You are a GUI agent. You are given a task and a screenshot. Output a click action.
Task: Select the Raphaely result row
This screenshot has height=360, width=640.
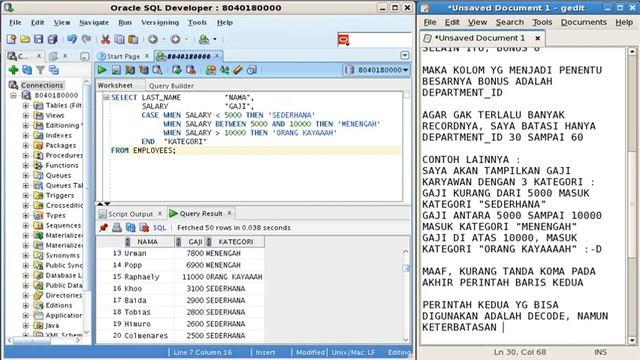180,277
